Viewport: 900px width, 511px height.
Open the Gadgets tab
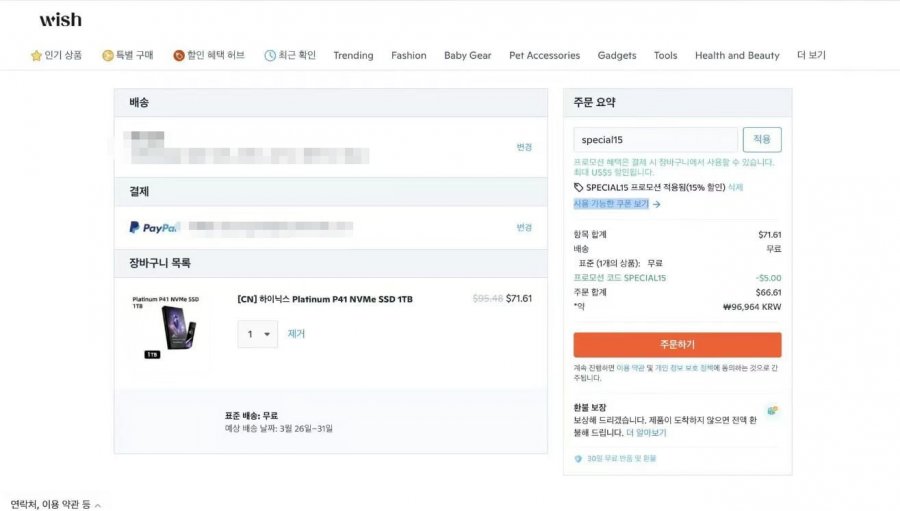coord(616,55)
